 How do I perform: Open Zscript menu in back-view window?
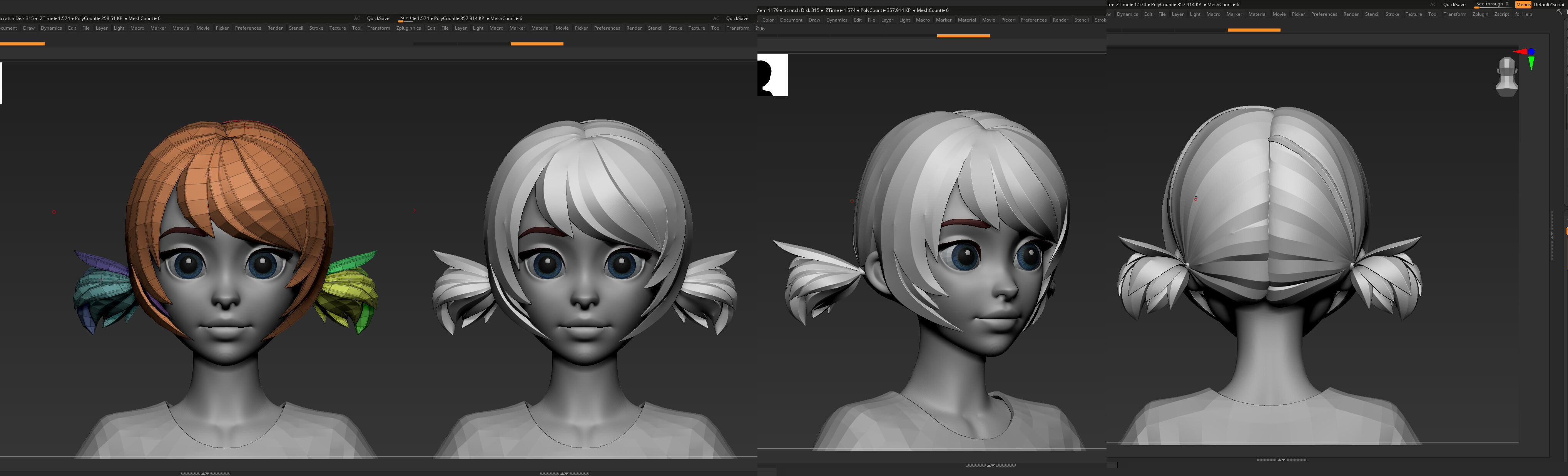[1501, 14]
